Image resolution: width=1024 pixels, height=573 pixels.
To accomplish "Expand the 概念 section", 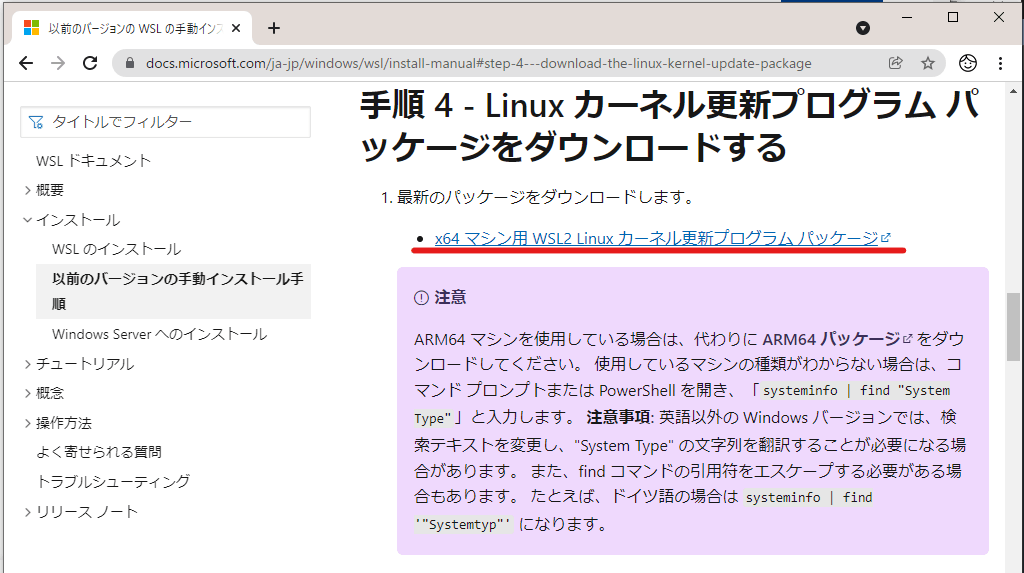I will (x=44, y=393).
